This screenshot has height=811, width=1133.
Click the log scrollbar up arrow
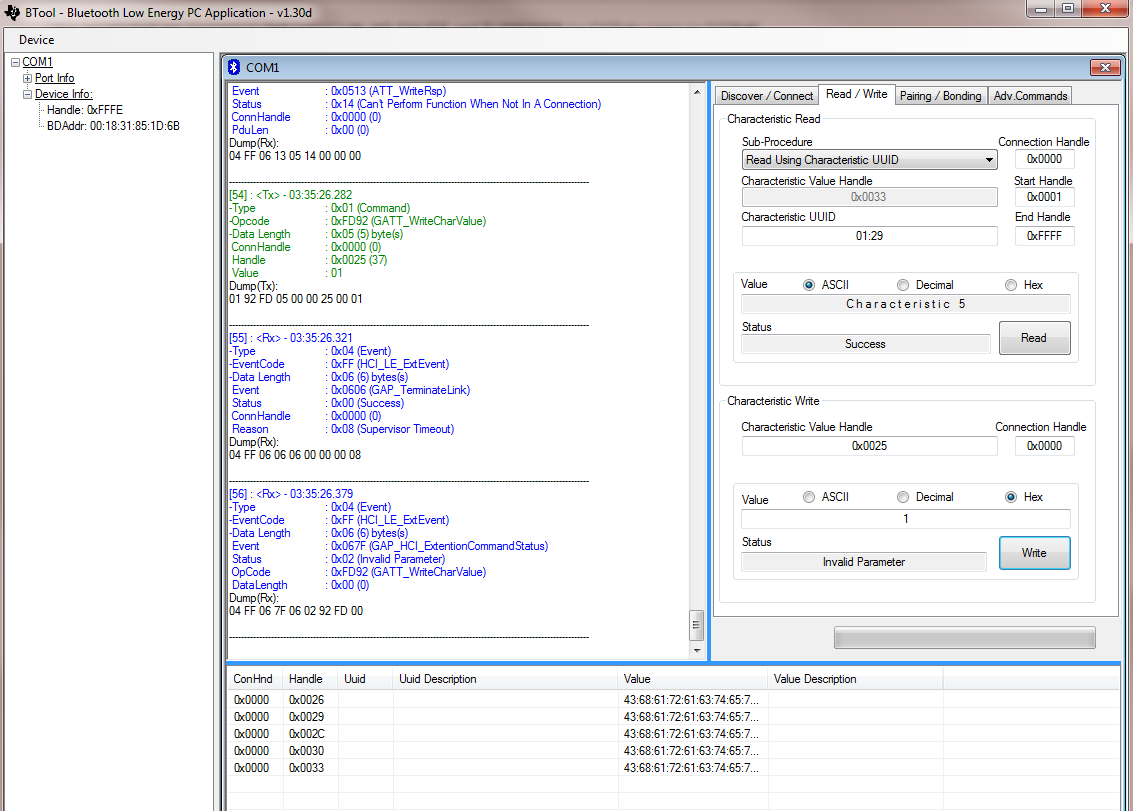point(697,92)
